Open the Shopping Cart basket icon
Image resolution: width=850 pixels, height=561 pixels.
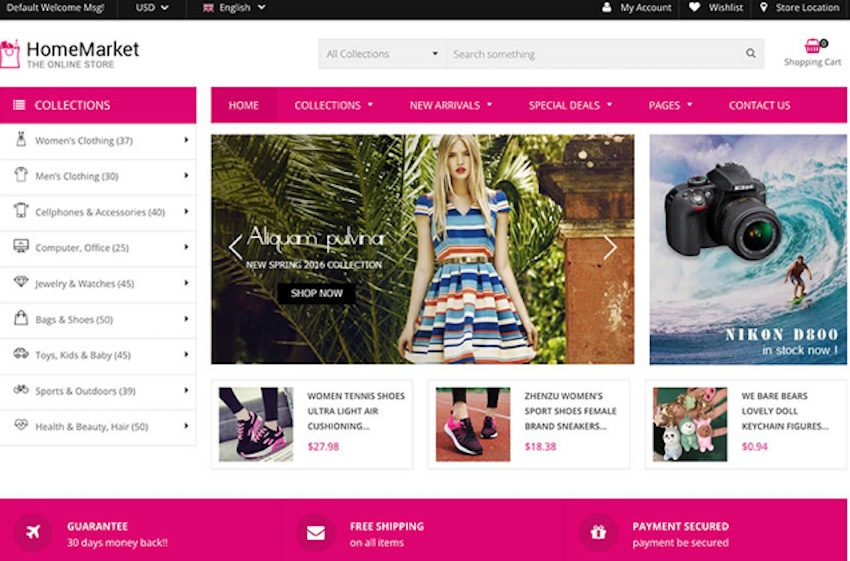(813, 46)
